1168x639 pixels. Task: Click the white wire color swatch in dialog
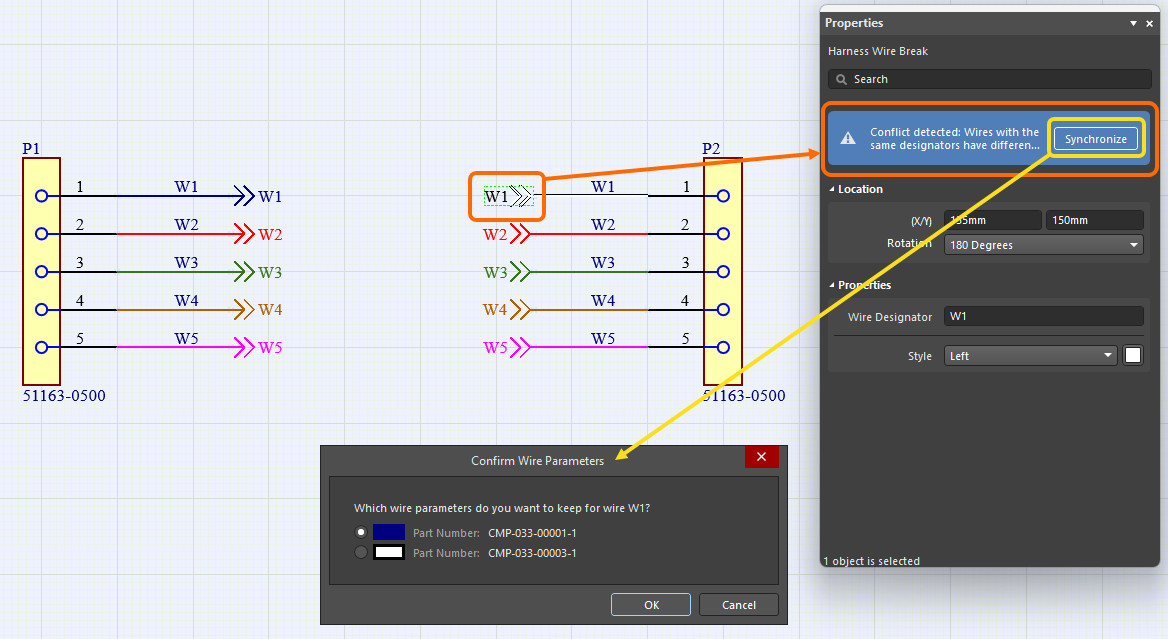tap(389, 552)
